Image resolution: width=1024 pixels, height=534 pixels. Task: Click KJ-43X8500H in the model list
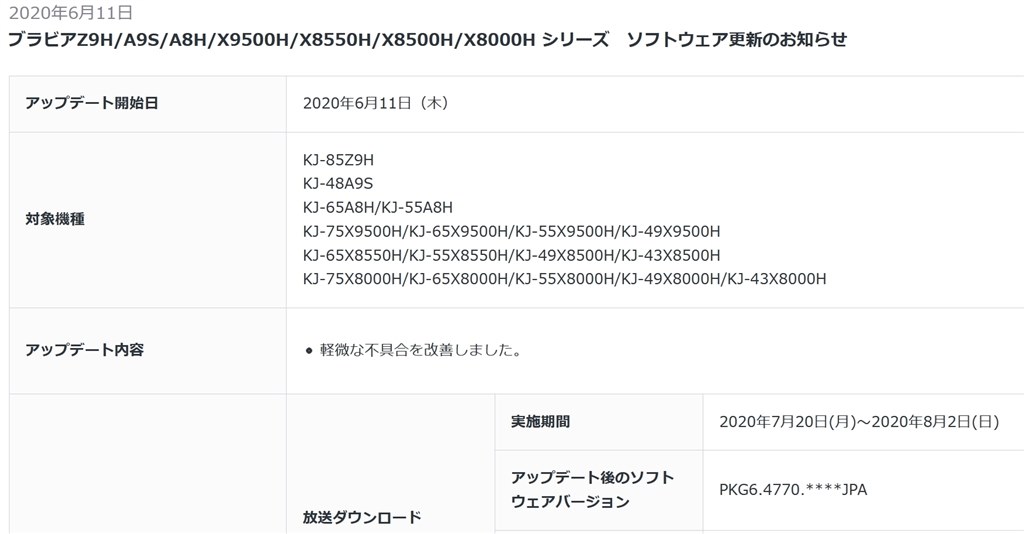click(671, 255)
